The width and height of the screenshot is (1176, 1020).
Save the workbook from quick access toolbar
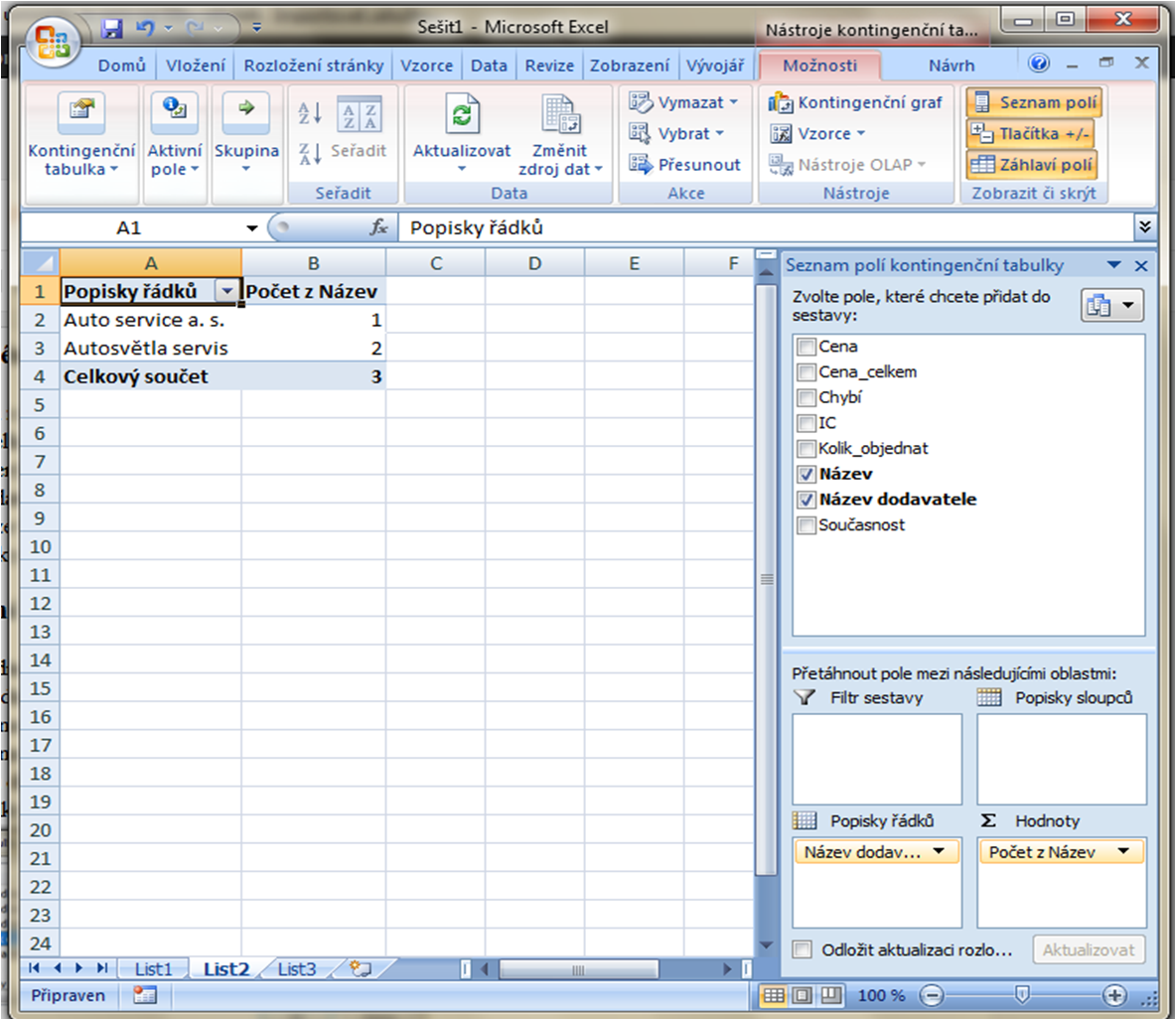(x=112, y=29)
